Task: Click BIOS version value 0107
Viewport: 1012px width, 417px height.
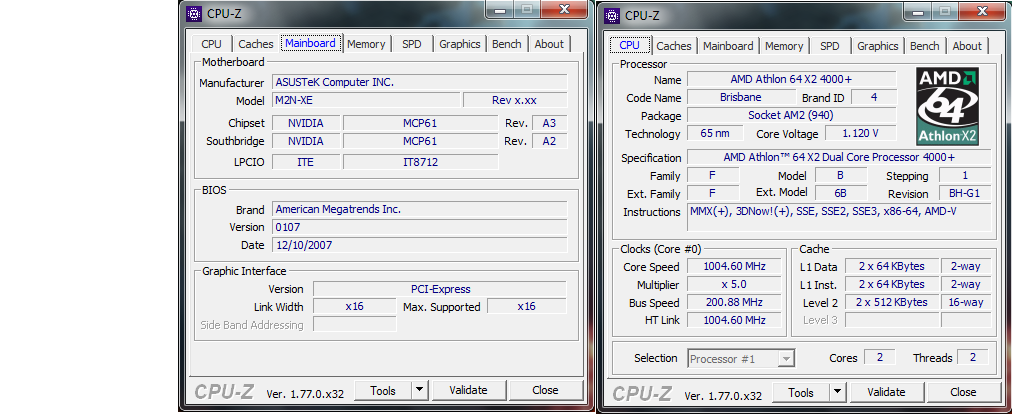Action: pyautogui.click(x=420, y=227)
